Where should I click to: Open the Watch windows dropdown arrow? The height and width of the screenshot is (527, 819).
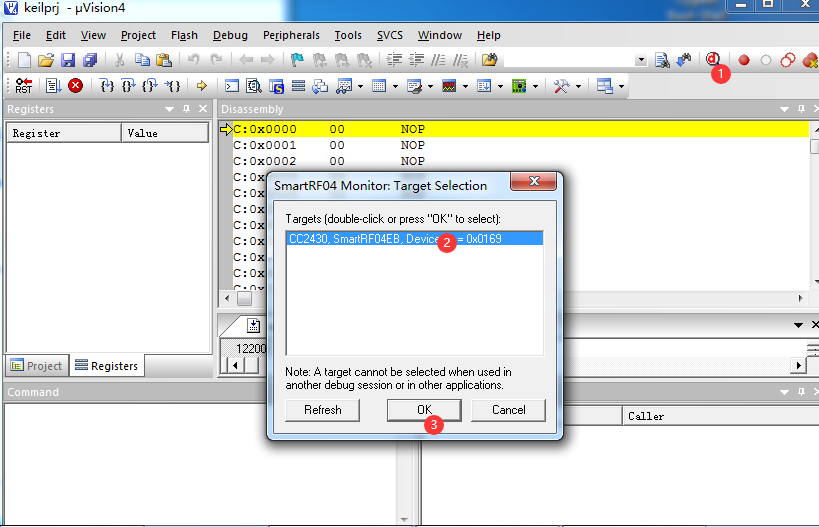tap(360, 86)
